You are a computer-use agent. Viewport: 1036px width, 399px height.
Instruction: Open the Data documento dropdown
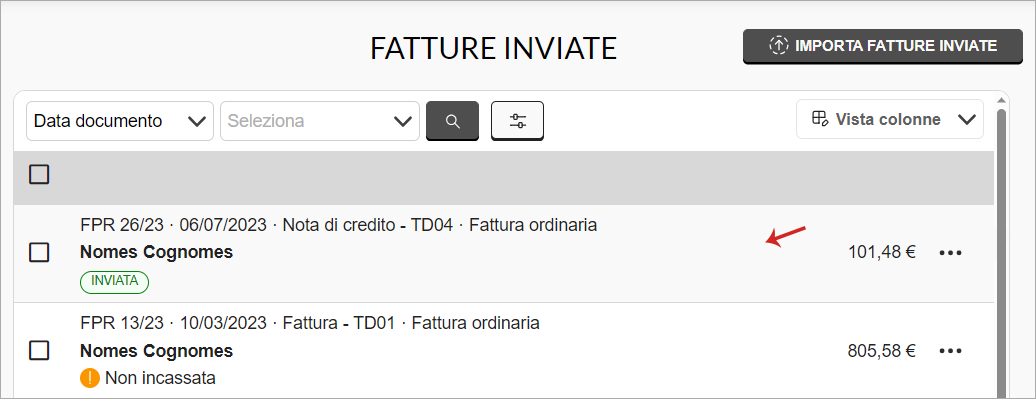(120, 121)
